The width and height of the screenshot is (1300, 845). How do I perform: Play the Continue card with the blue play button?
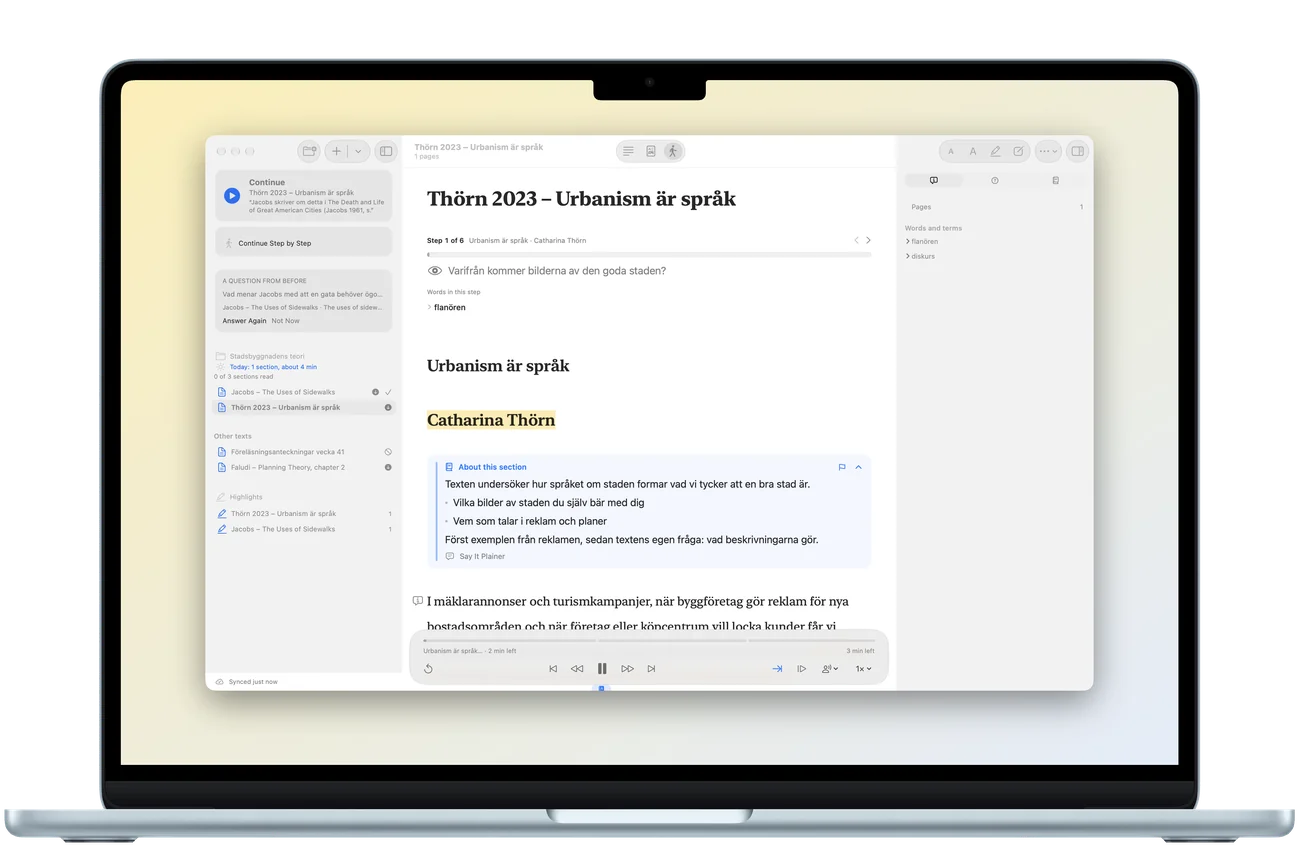(x=232, y=196)
